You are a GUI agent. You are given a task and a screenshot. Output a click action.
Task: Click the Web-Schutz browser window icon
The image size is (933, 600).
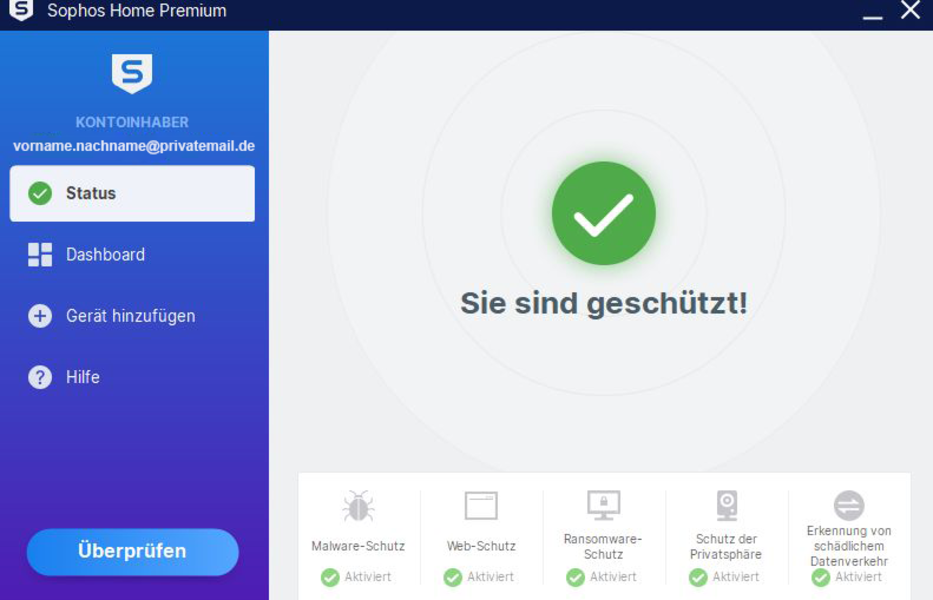tap(481, 506)
